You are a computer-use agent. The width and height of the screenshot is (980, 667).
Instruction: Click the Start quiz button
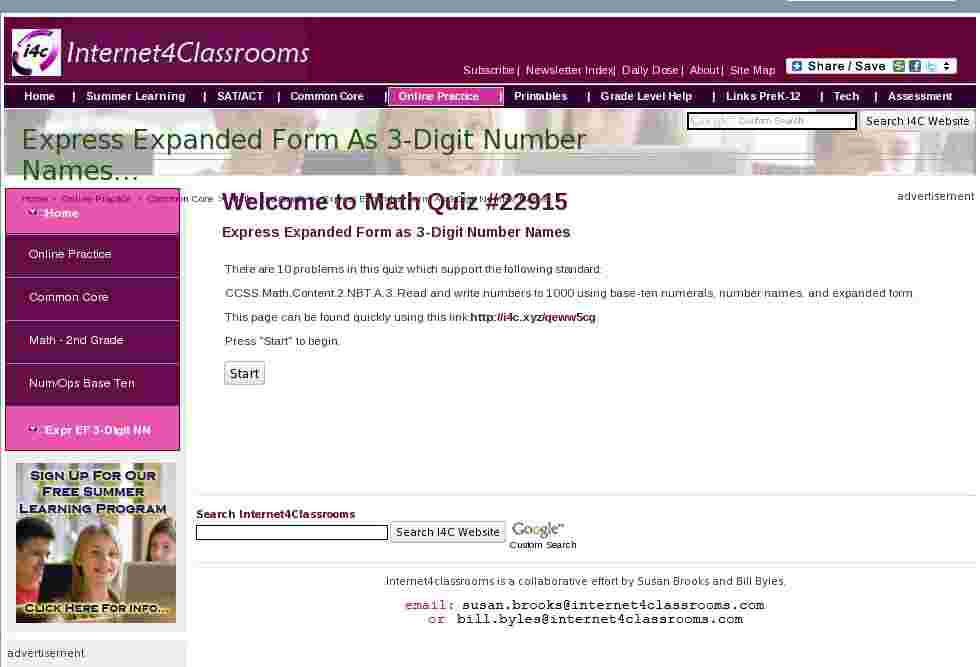pyautogui.click(x=244, y=373)
